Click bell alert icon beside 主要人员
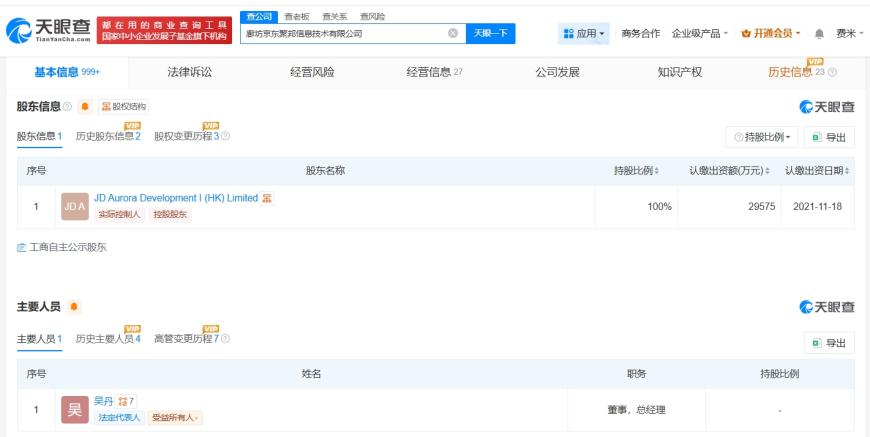 74,307
